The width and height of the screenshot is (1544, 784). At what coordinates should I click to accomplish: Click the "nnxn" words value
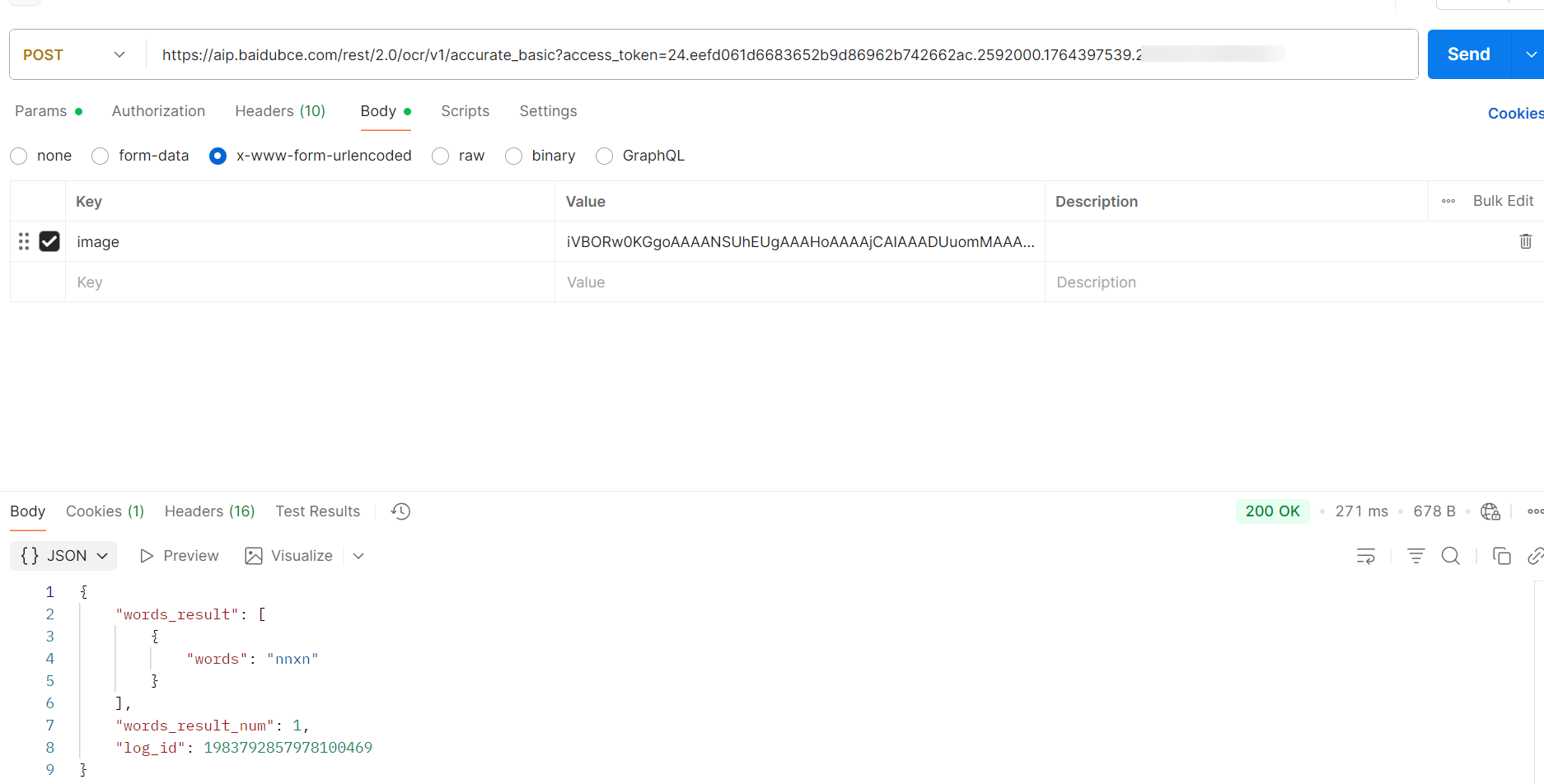pyautogui.click(x=292, y=659)
